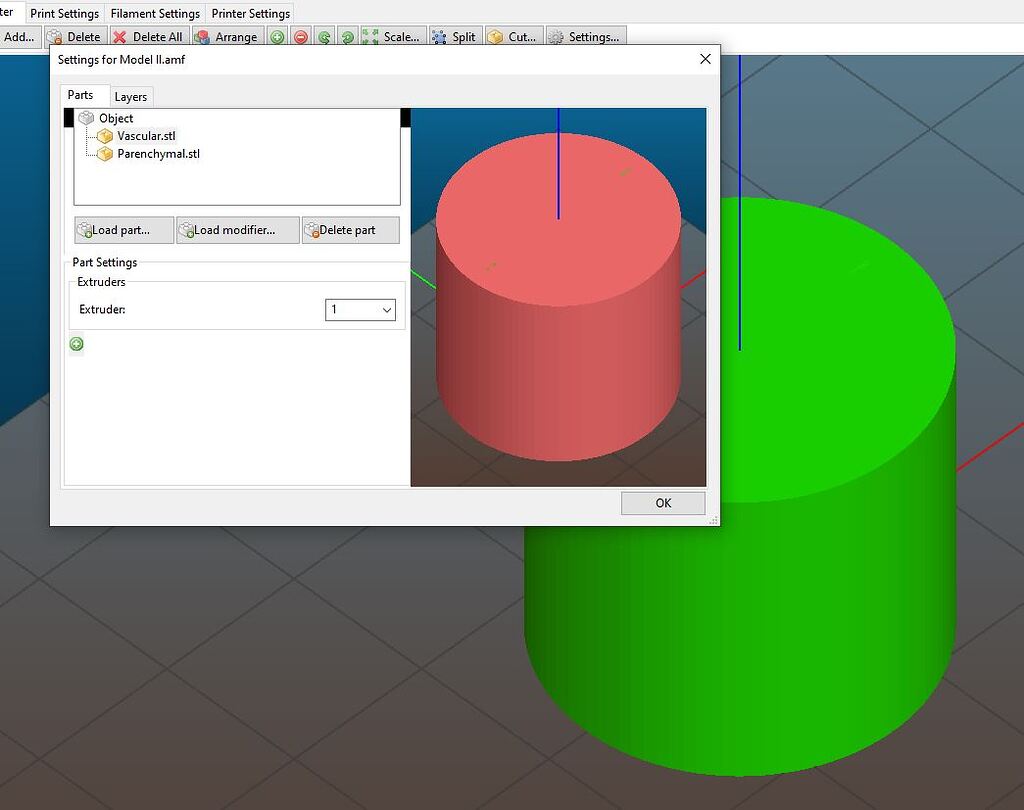Viewport: 1024px width, 810px height.
Task: Select Parenchymal.stl in the parts tree
Action: point(157,153)
